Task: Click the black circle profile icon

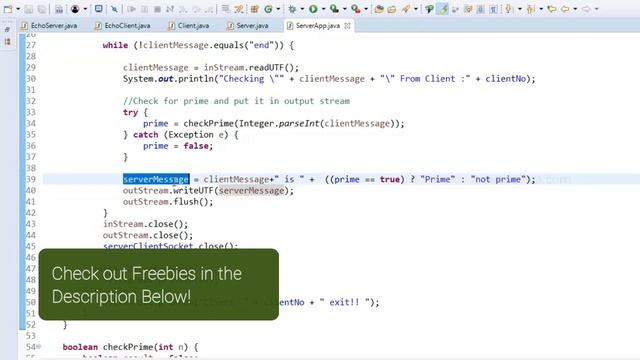Action: (75, 9)
